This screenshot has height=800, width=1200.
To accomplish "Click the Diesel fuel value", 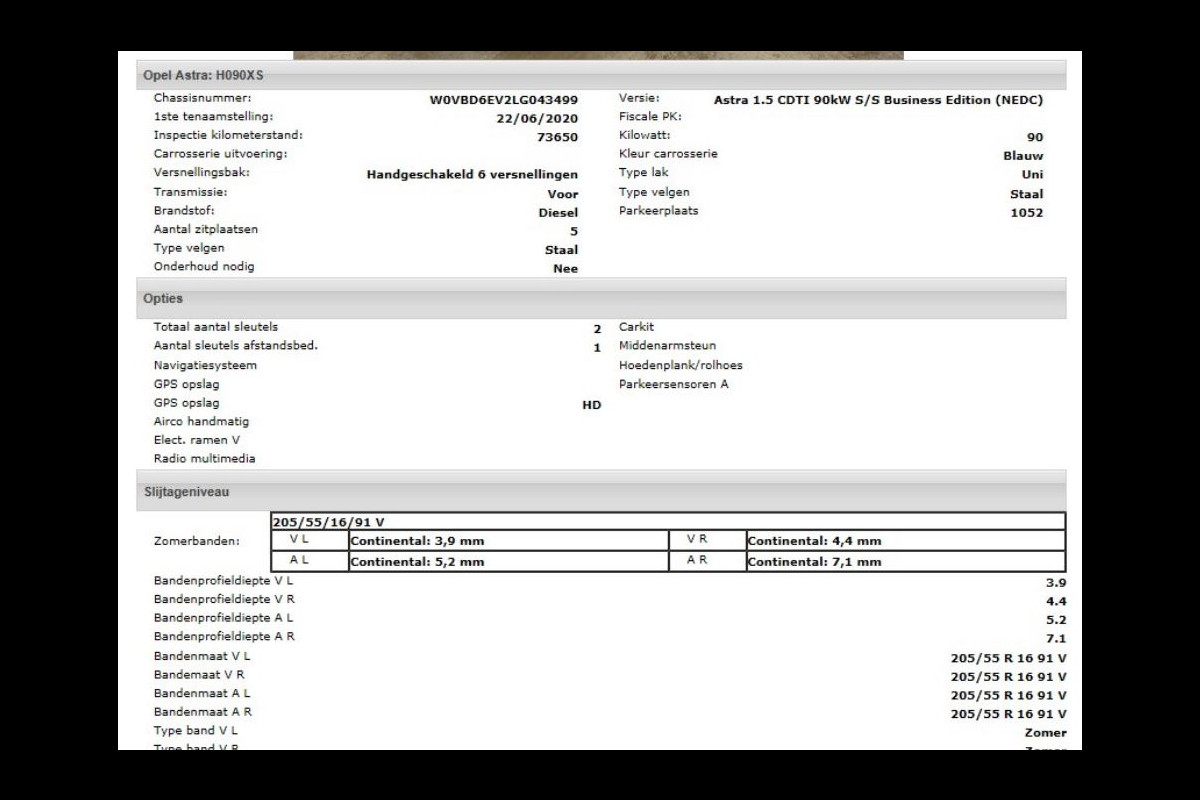I will (558, 213).
